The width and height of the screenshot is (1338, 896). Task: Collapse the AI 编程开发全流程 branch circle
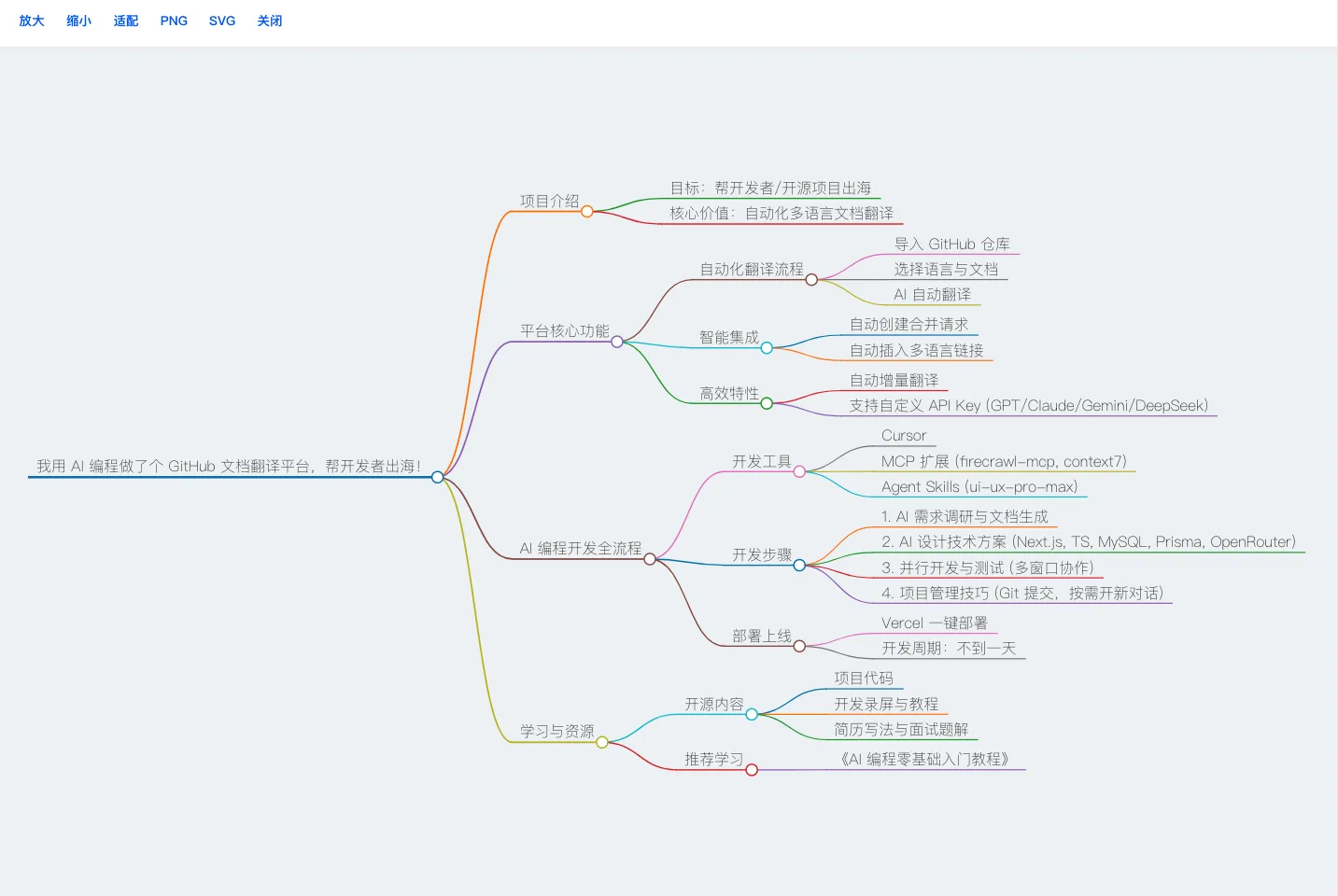650,559
